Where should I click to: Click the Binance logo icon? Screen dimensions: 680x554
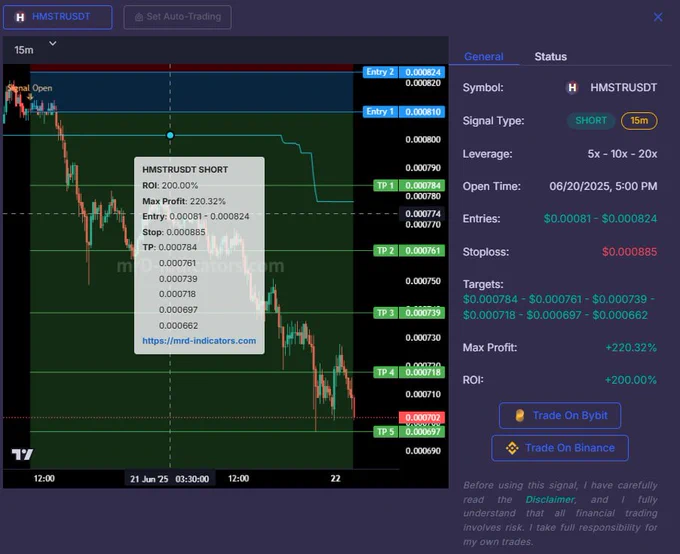pyautogui.click(x=512, y=448)
